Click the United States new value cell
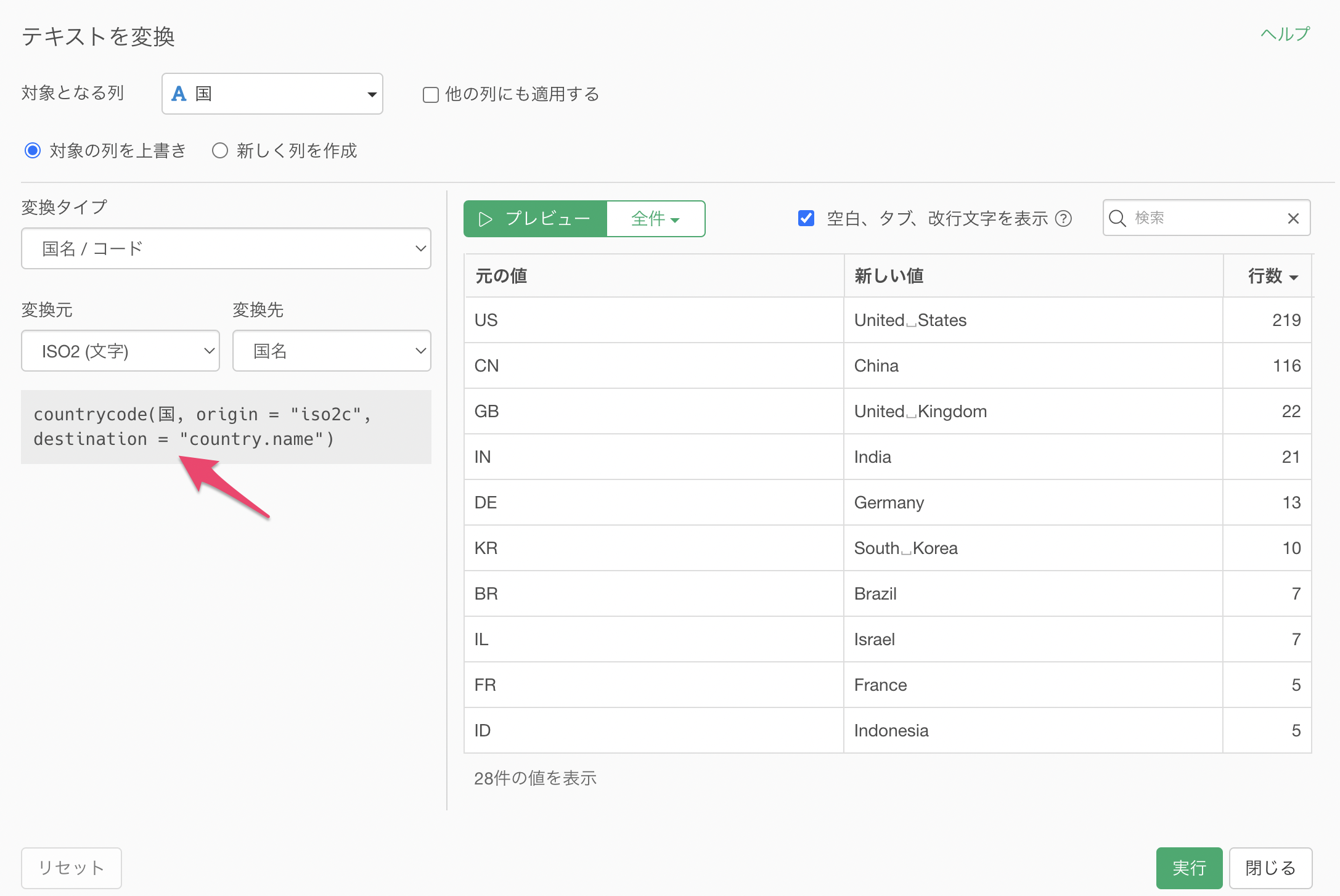The height and width of the screenshot is (896, 1340). [1033, 320]
